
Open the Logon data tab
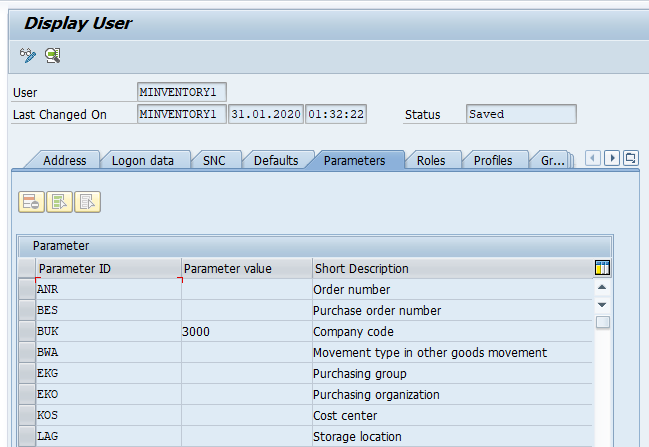point(142,160)
